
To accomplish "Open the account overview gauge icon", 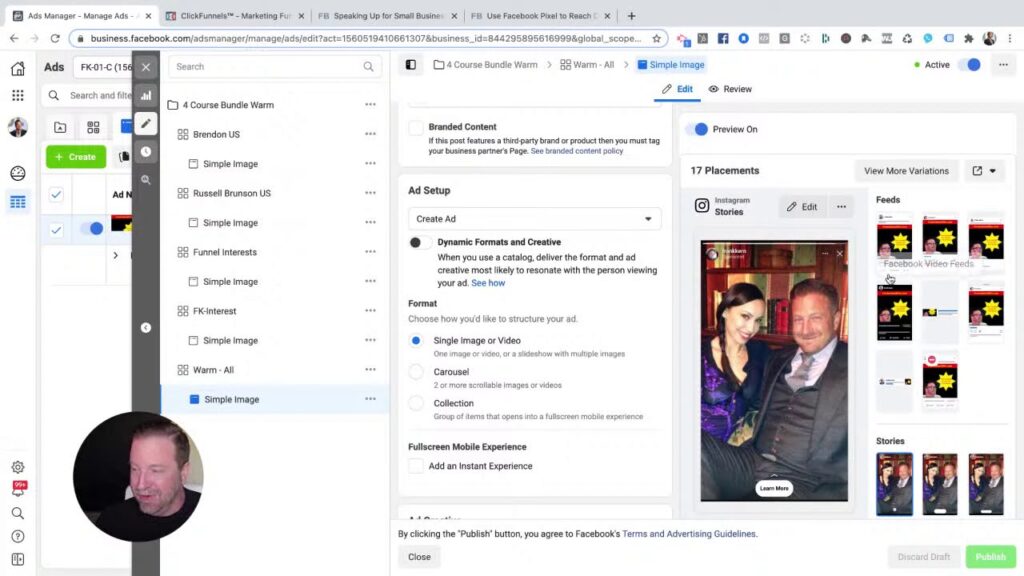I will click(17, 173).
